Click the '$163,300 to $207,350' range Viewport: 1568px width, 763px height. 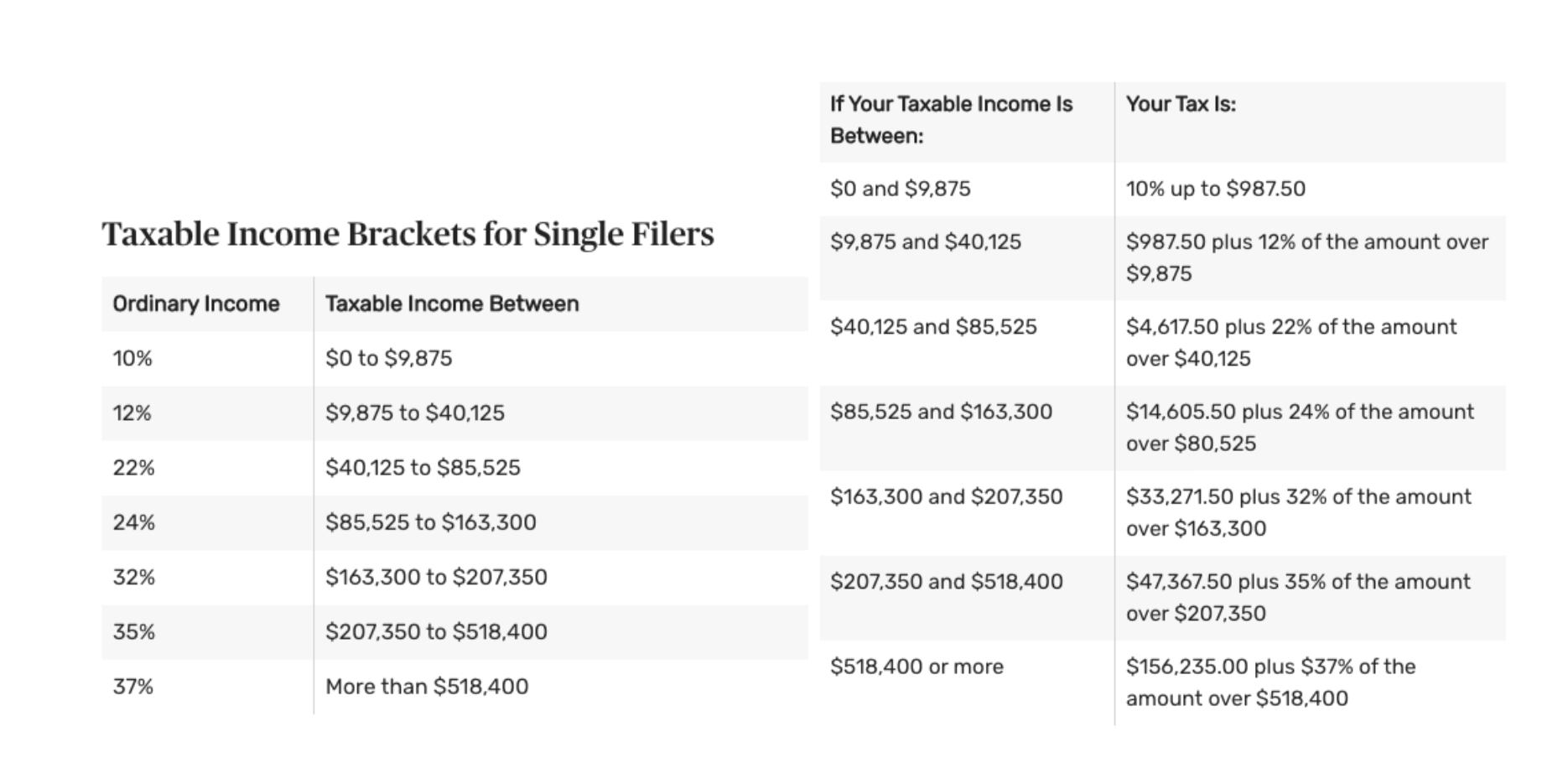point(436,577)
